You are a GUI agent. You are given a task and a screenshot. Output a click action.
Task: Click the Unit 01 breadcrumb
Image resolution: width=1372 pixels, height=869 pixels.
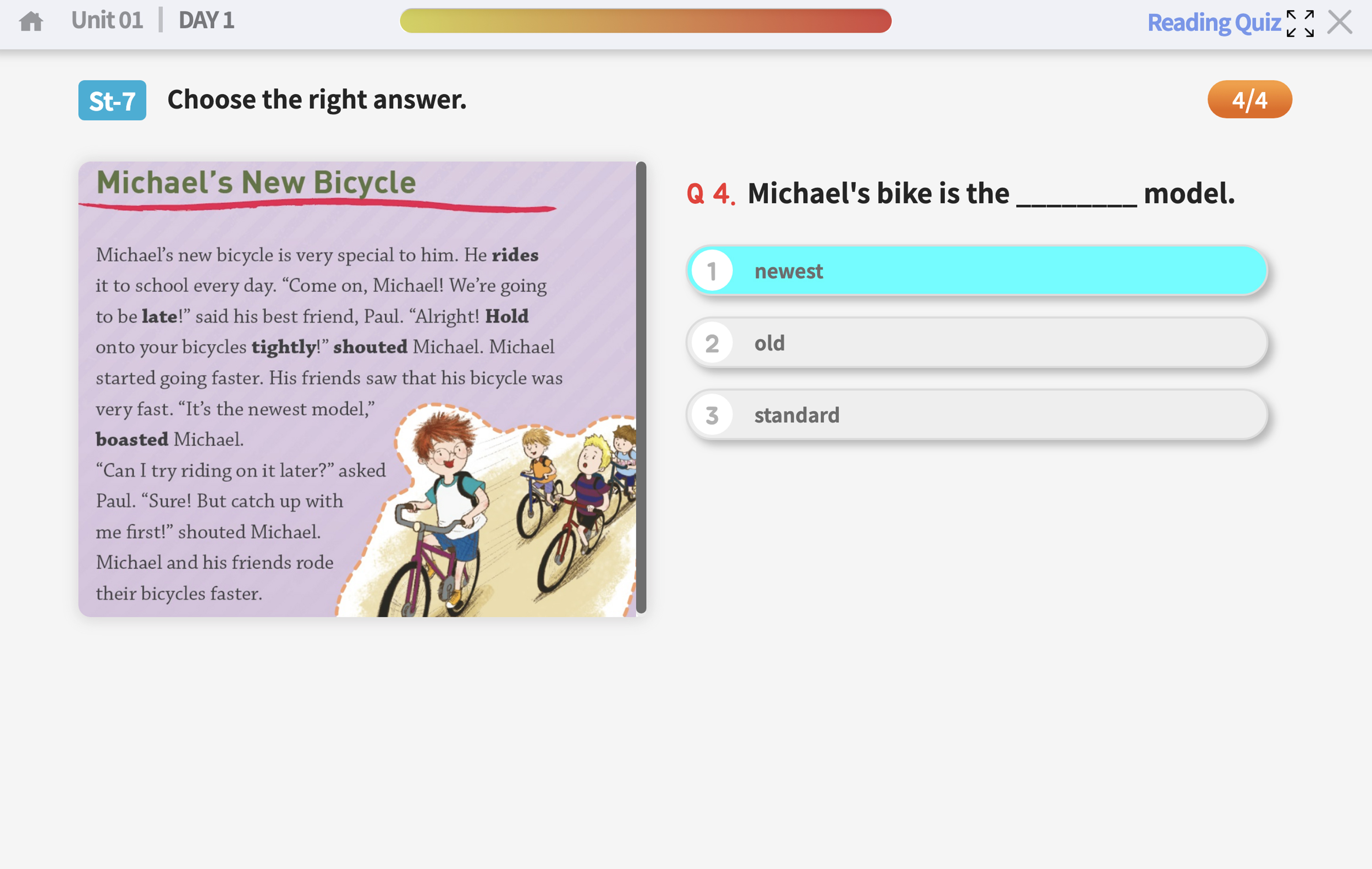coord(107,21)
